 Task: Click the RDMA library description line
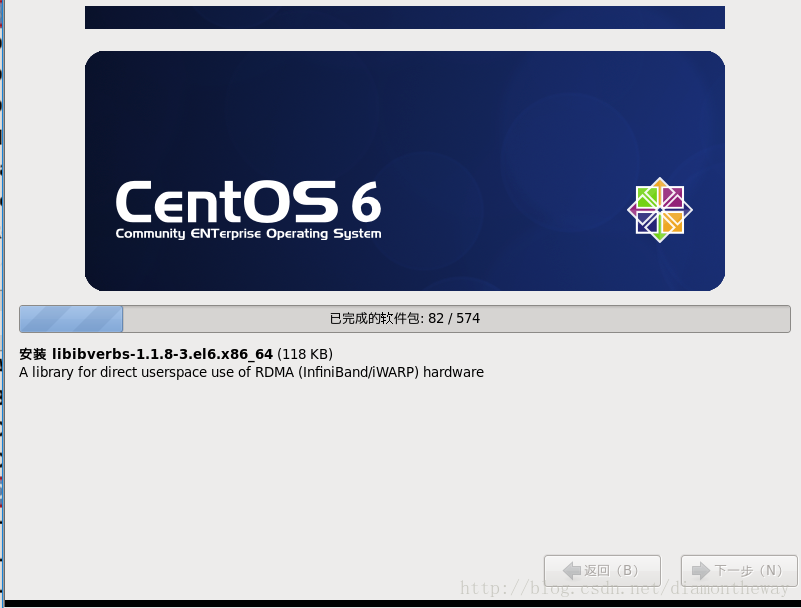click(x=251, y=372)
